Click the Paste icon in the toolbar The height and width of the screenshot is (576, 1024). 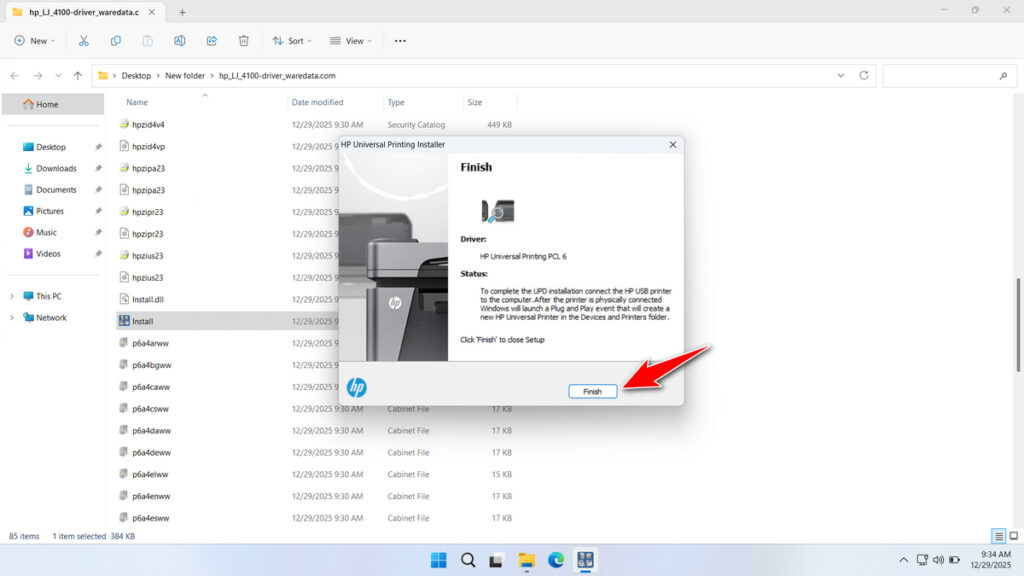pos(147,40)
